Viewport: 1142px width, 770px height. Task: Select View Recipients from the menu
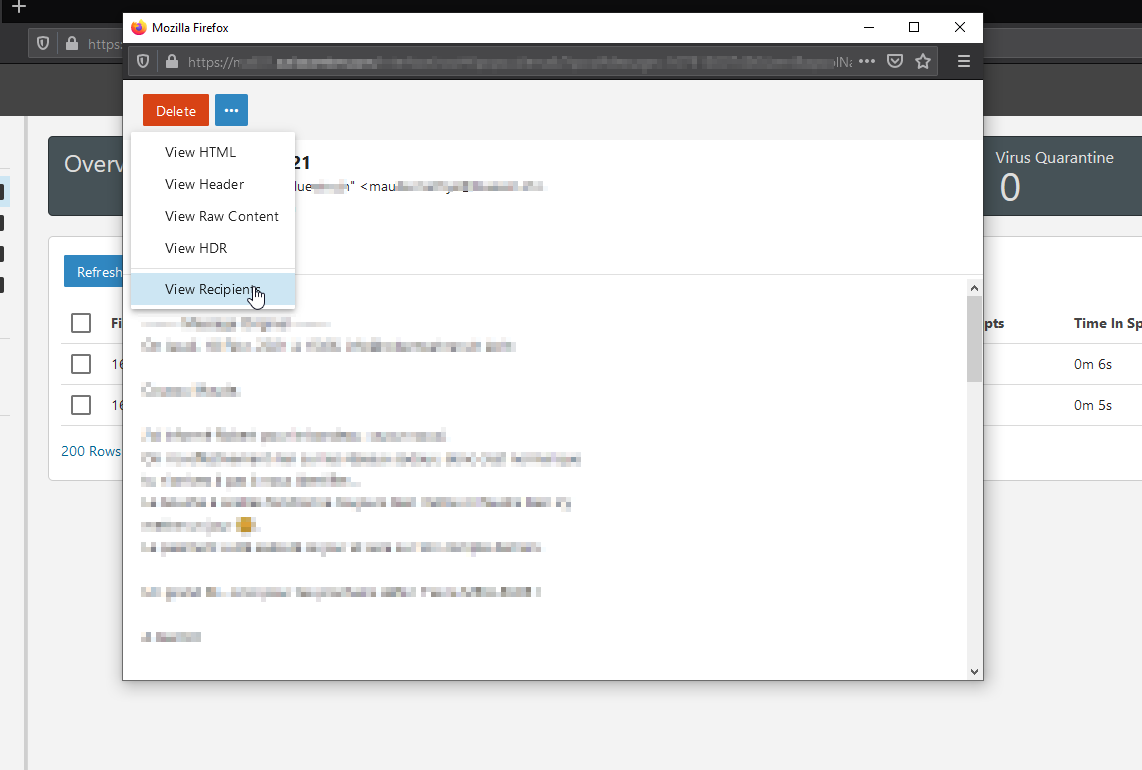coord(212,289)
